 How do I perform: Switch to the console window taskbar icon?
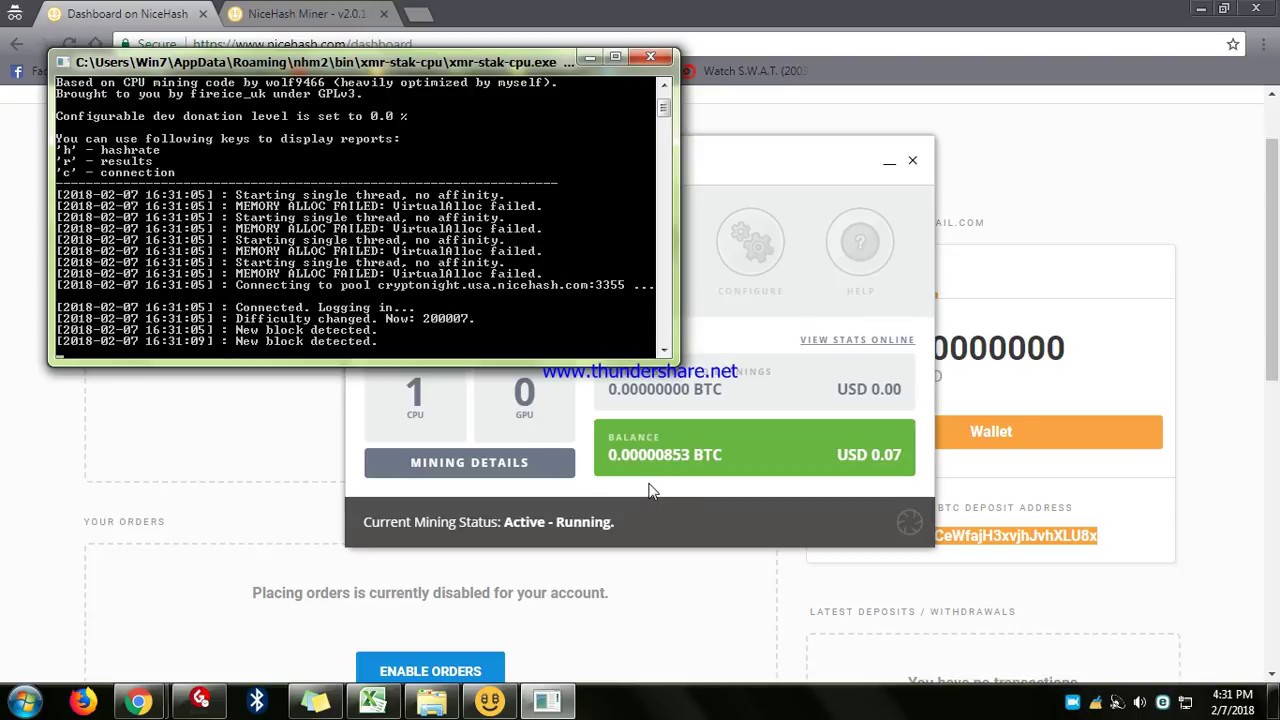(548, 701)
